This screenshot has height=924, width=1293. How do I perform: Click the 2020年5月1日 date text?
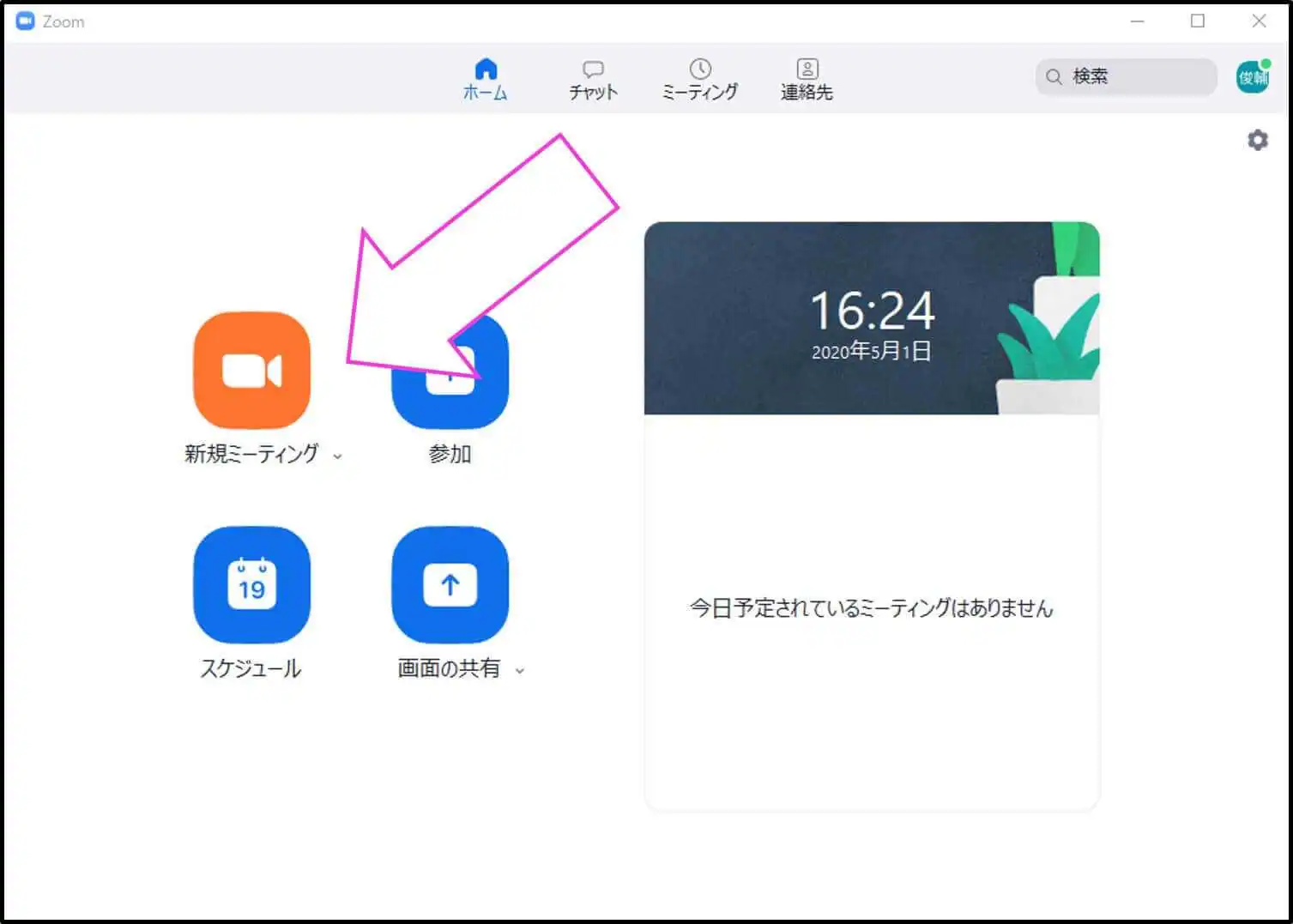coord(872,351)
